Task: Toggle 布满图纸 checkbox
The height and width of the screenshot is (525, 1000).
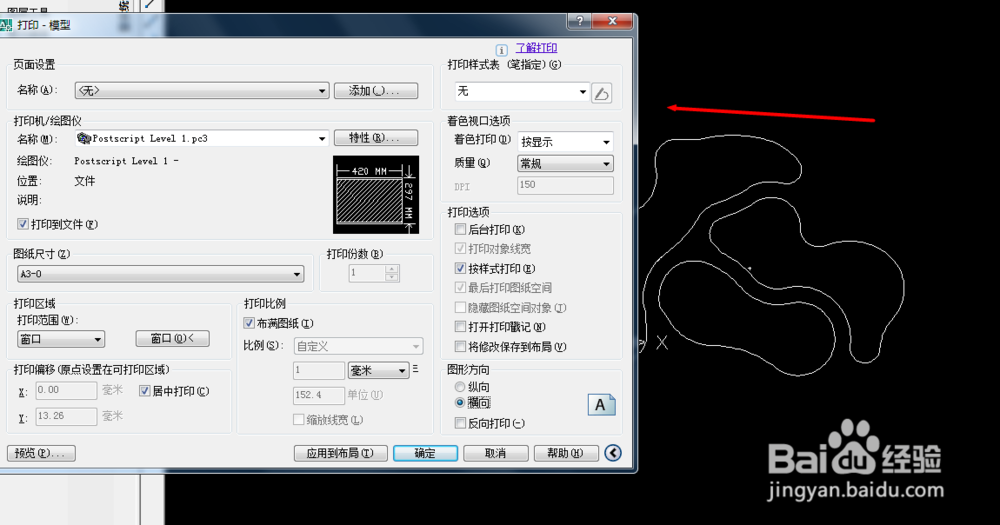Action: (x=249, y=323)
